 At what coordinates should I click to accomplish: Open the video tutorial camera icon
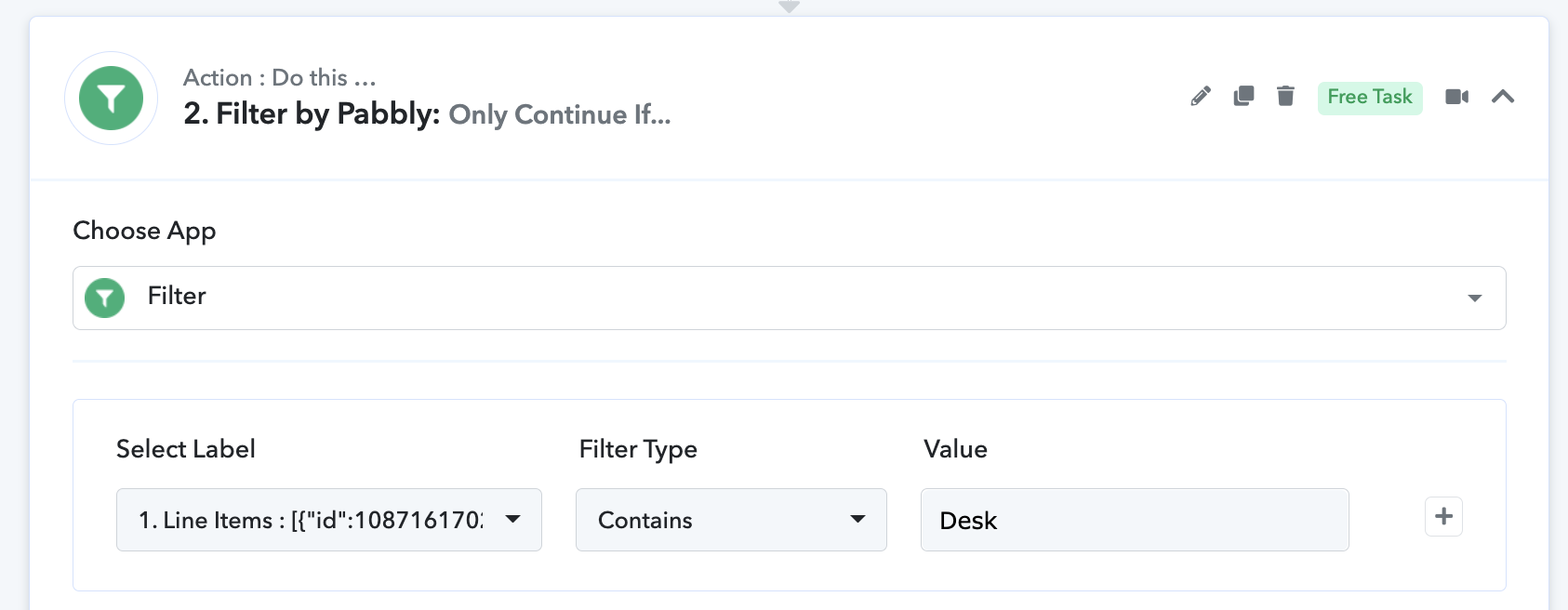1456,97
